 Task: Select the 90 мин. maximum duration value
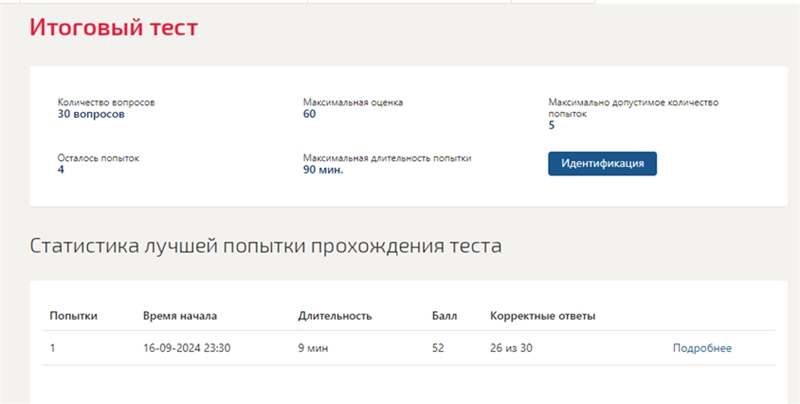click(323, 170)
